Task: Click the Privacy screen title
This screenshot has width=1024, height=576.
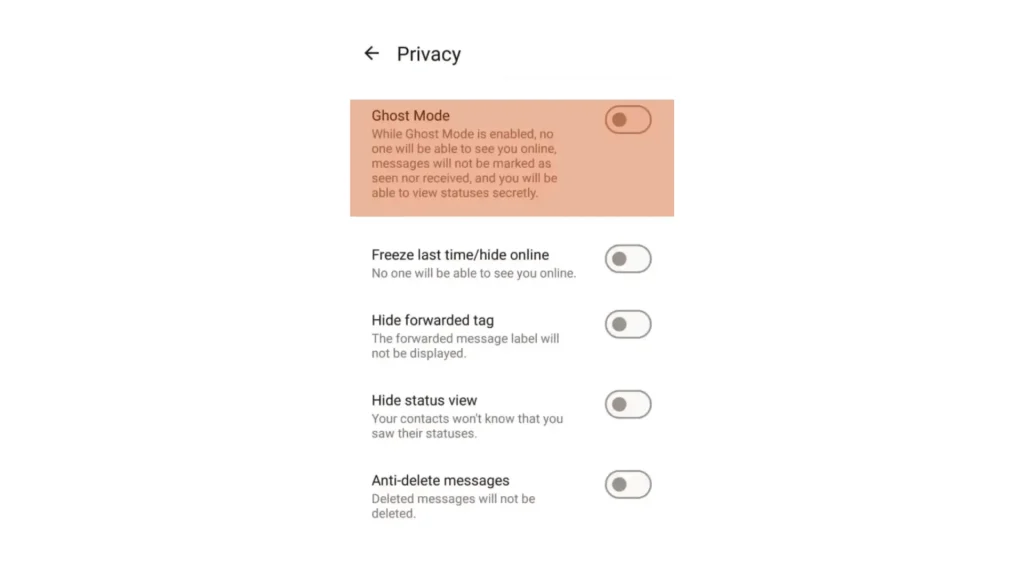Action: click(428, 54)
